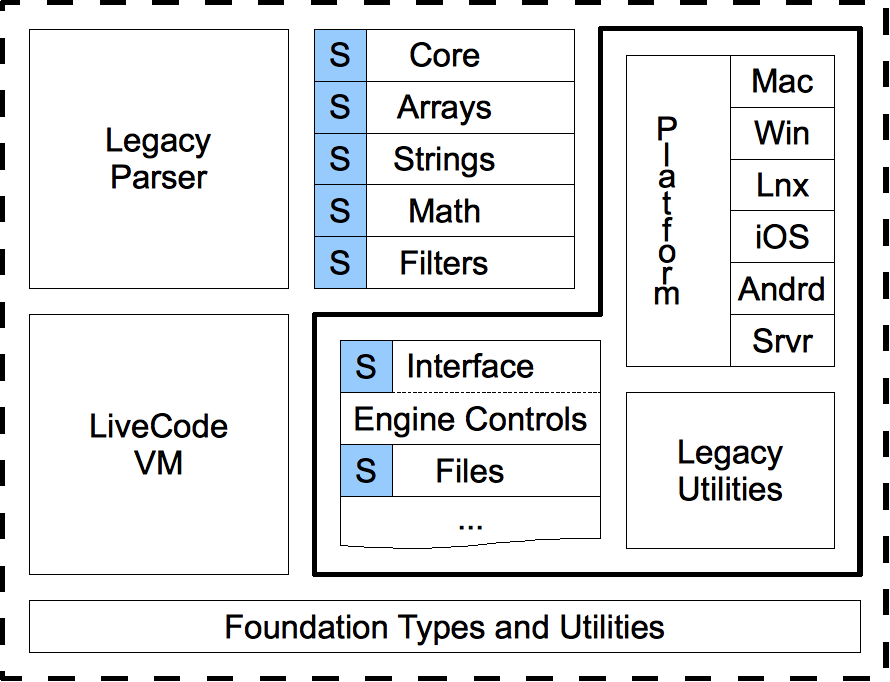The image size is (890, 682).
Task: Click the Engine Controls row
Action: tap(471, 419)
